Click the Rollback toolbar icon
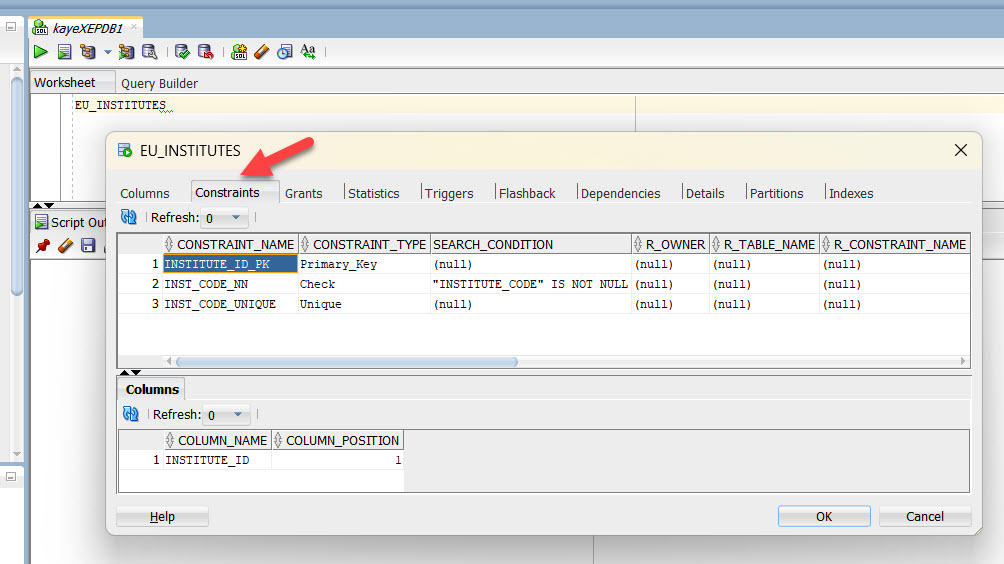This screenshot has height=564, width=1004. click(206, 52)
